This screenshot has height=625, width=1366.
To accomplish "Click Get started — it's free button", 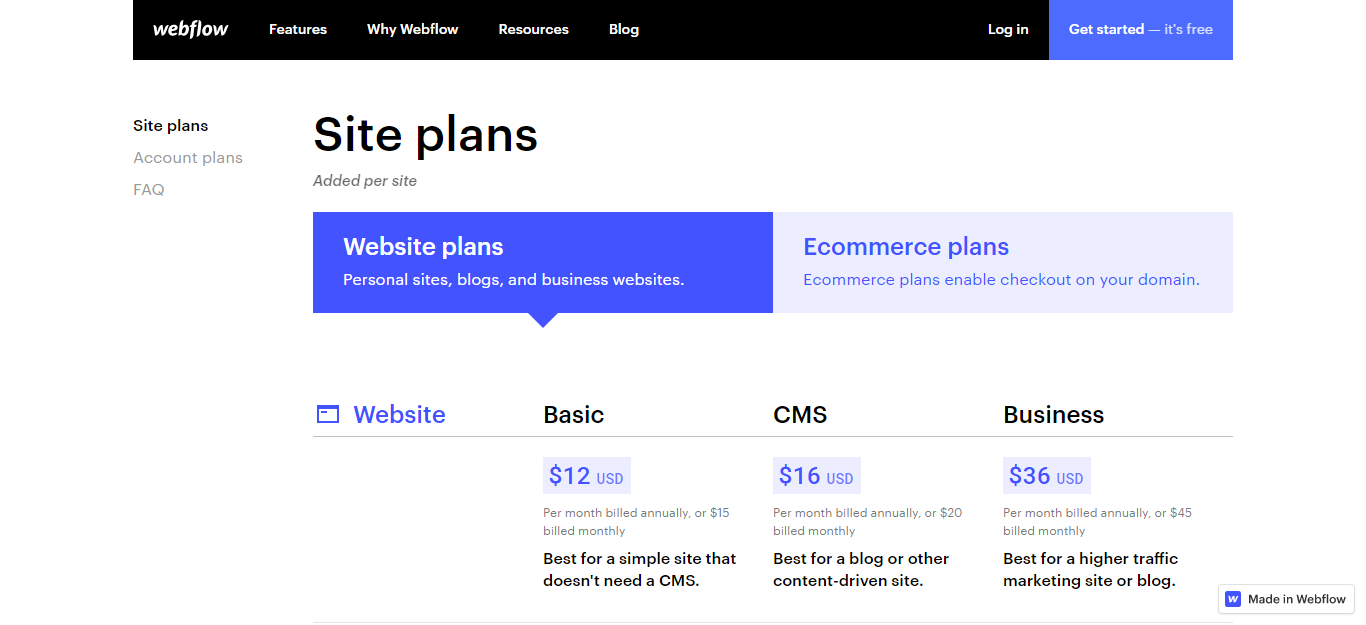I will [1141, 30].
